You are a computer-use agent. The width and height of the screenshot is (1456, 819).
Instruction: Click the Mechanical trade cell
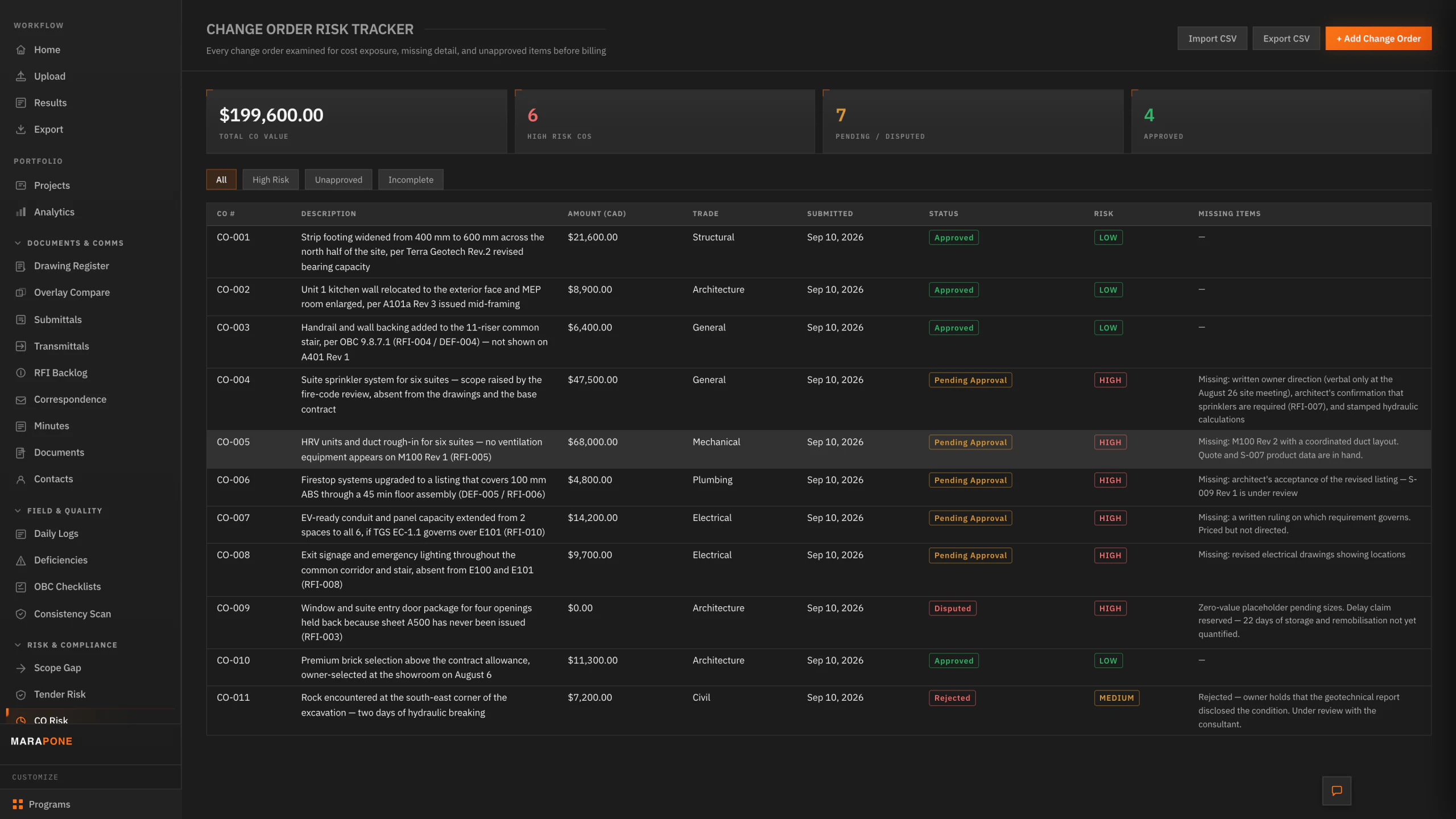click(716, 442)
